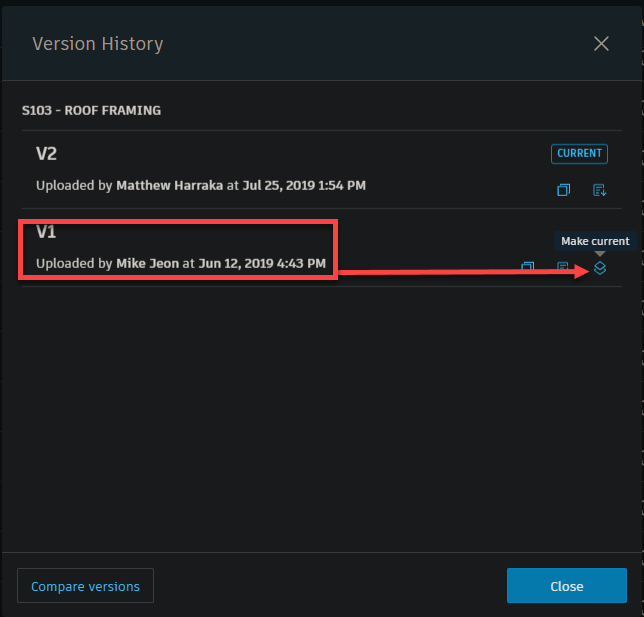Open the Compare versions view
The width and height of the screenshot is (644, 617).
click(85, 586)
